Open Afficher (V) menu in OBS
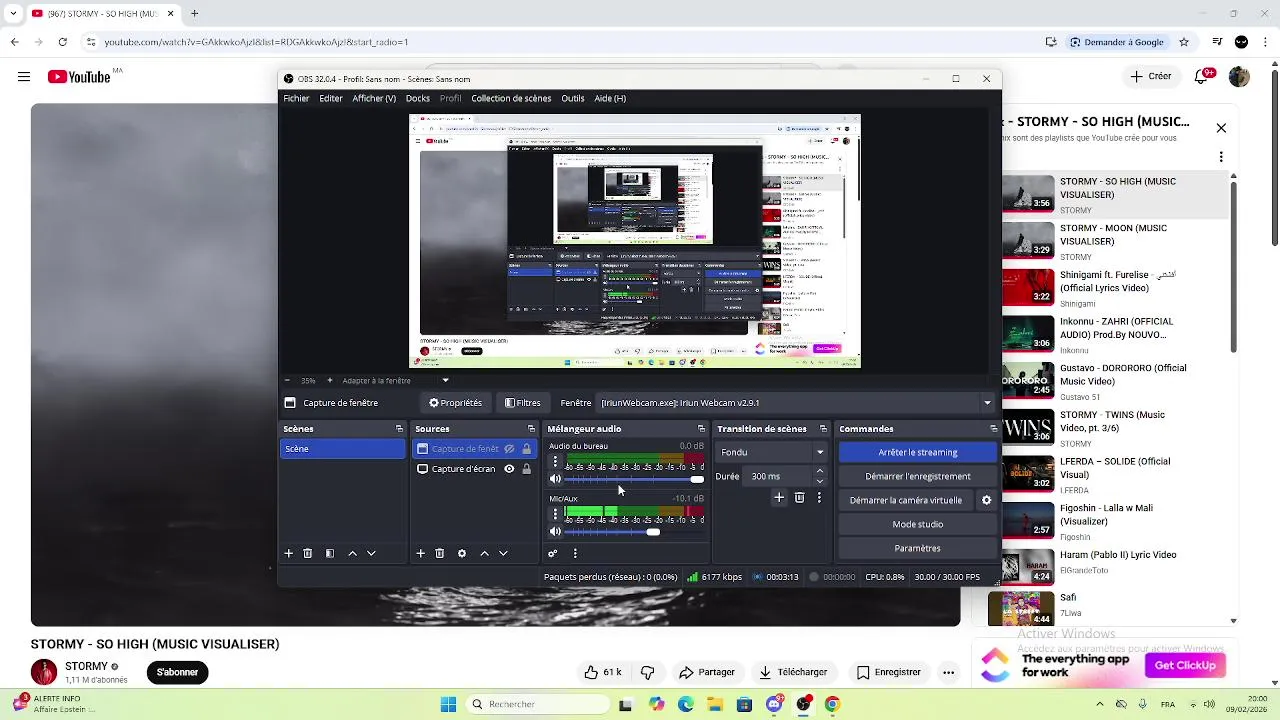Screen dimensions: 1280x720 374,98
